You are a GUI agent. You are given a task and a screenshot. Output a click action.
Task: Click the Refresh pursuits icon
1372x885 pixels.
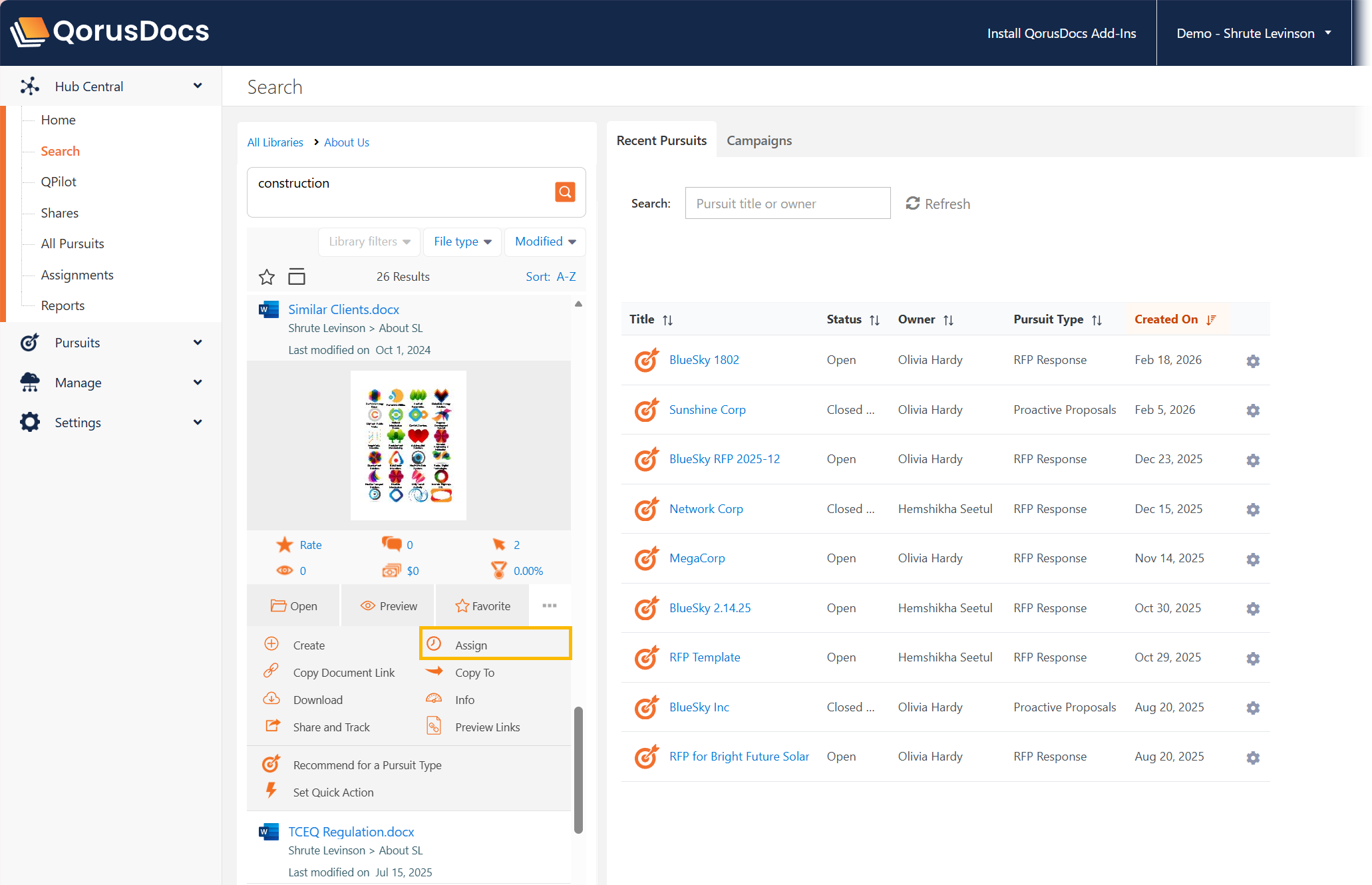click(x=913, y=204)
